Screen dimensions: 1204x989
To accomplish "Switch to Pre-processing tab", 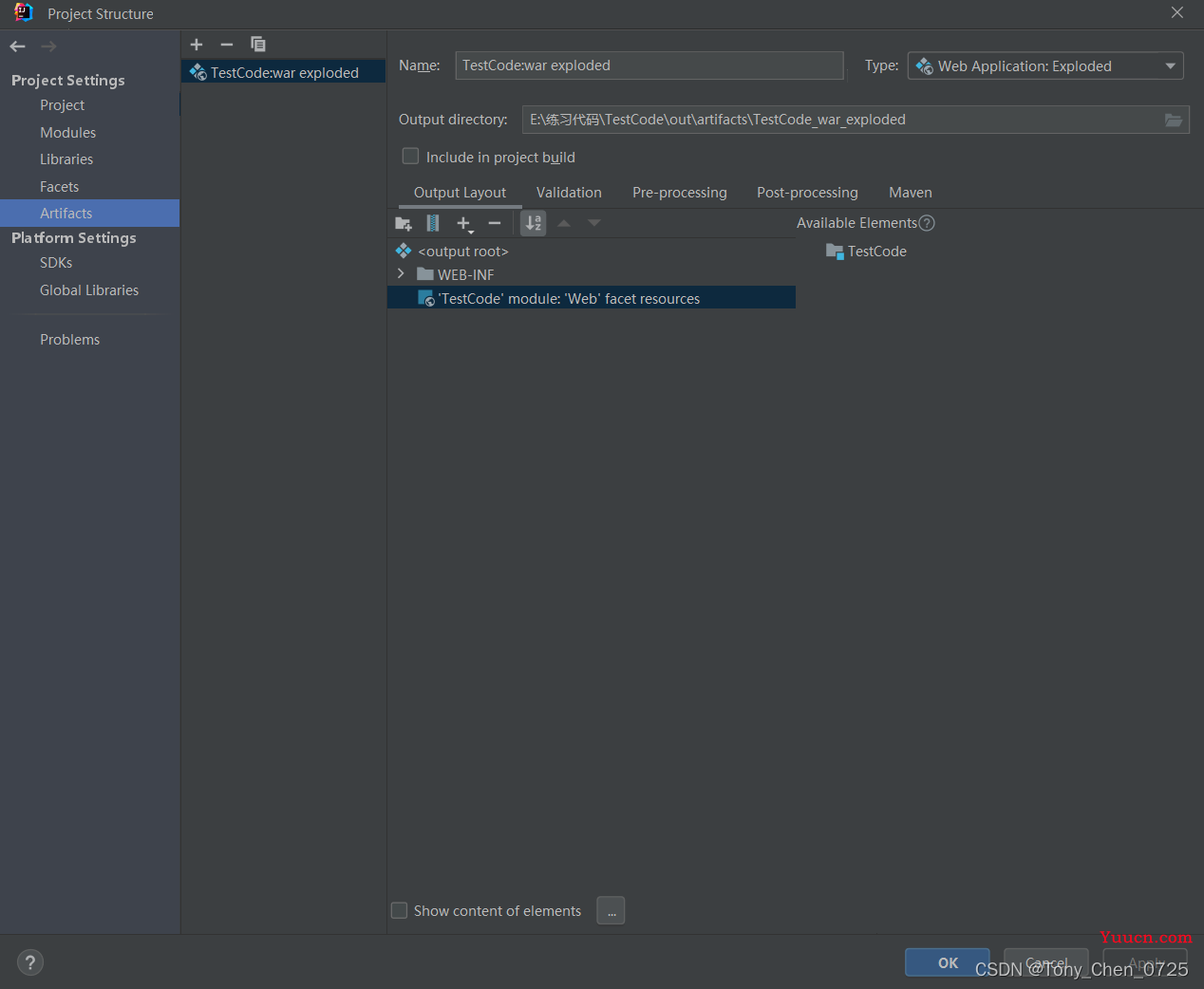I will tap(680, 193).
